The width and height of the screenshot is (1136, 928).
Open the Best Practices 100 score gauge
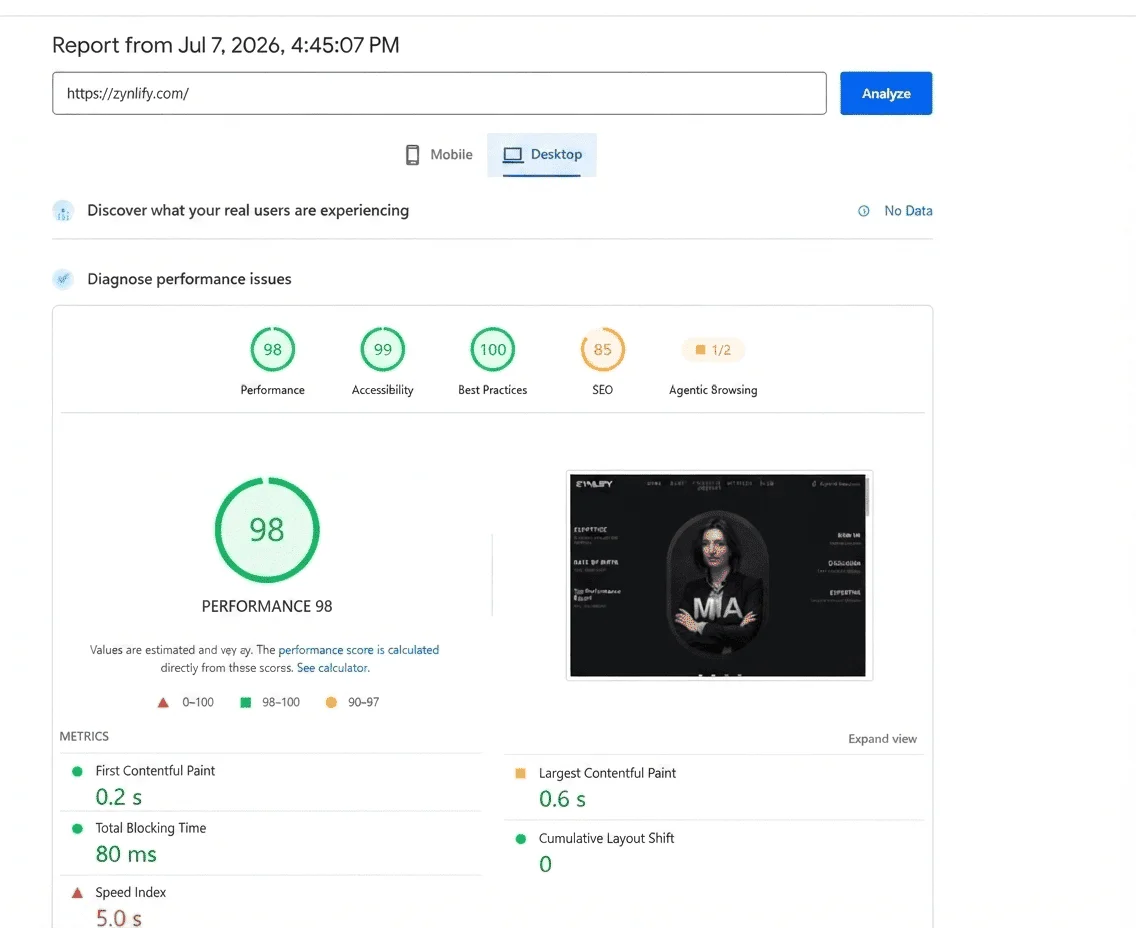pyautogui.click(x=493, y=349)
